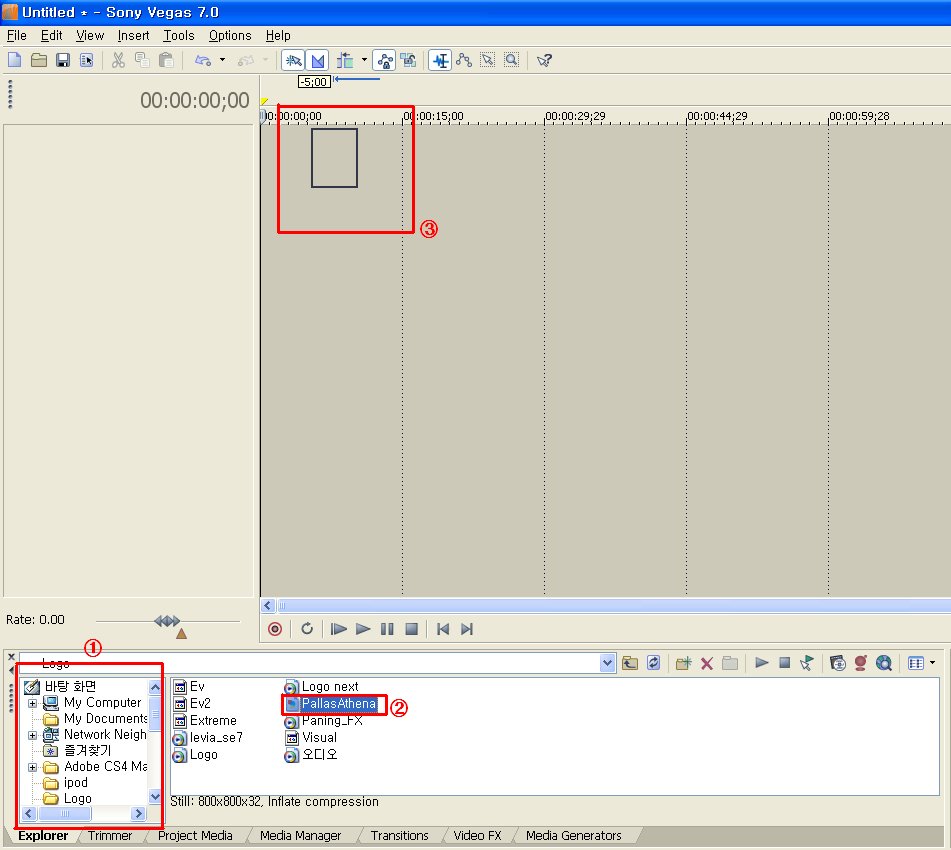Open the View menu

(90, 36)
